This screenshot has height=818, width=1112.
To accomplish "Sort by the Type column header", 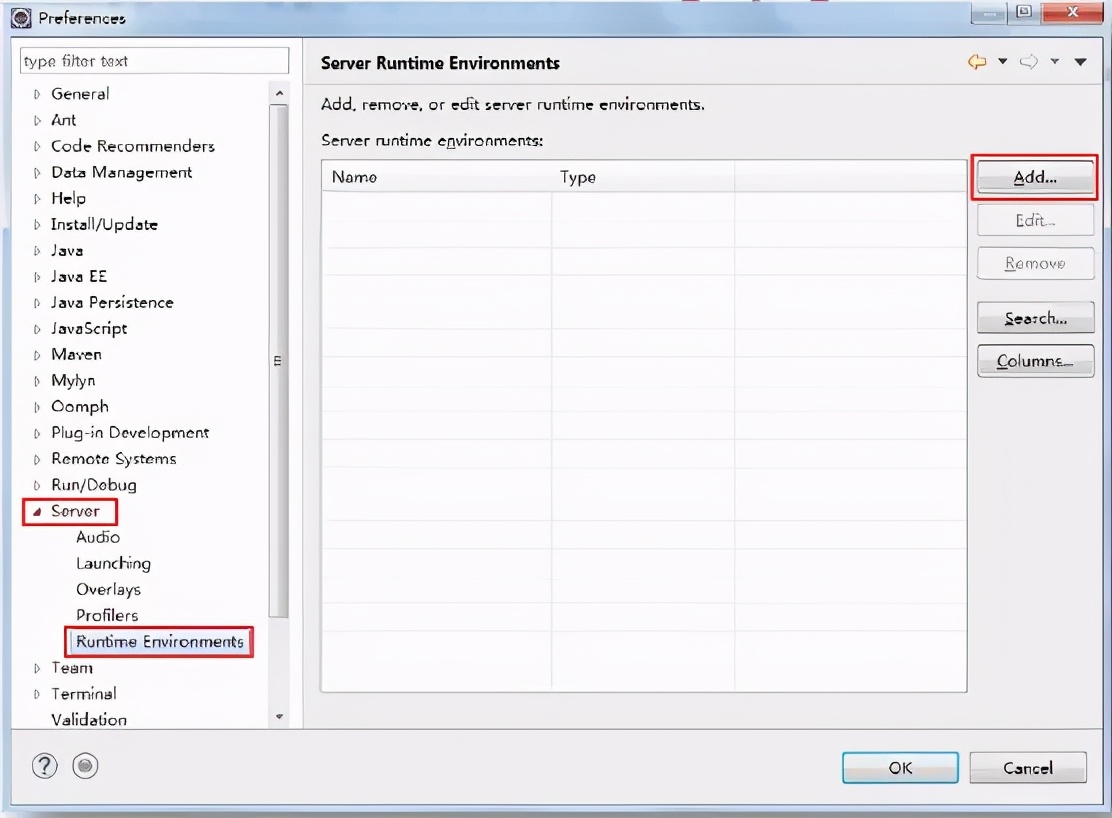I will pyautogui.click(x=643, y=177).
